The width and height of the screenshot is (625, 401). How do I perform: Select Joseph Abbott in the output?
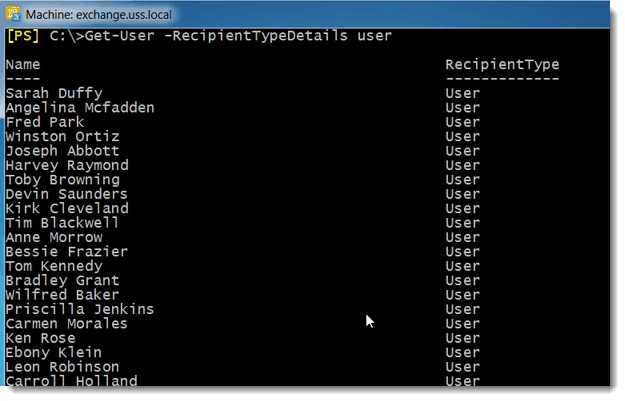tap(62, 151)
